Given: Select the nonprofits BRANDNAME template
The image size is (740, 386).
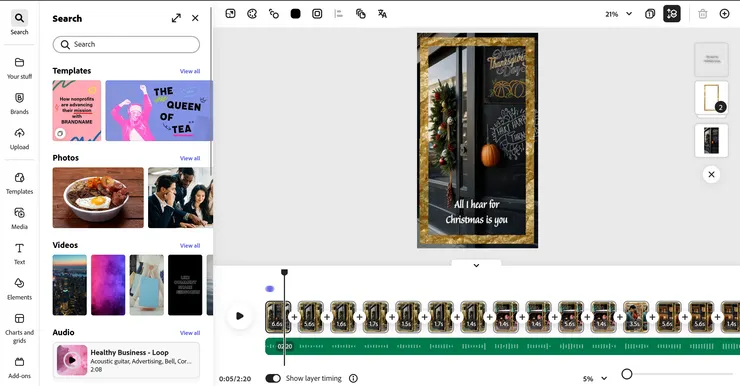Looking at the screenshot, I should pyautogui.click(x=77, y=110).
